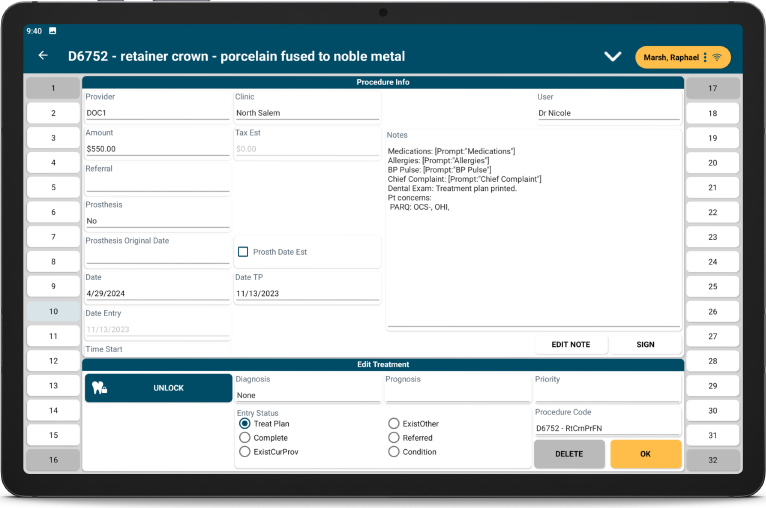Open the three-dot menu beside patient name
This screenshot has height=508, width=766.
[705, 57]
